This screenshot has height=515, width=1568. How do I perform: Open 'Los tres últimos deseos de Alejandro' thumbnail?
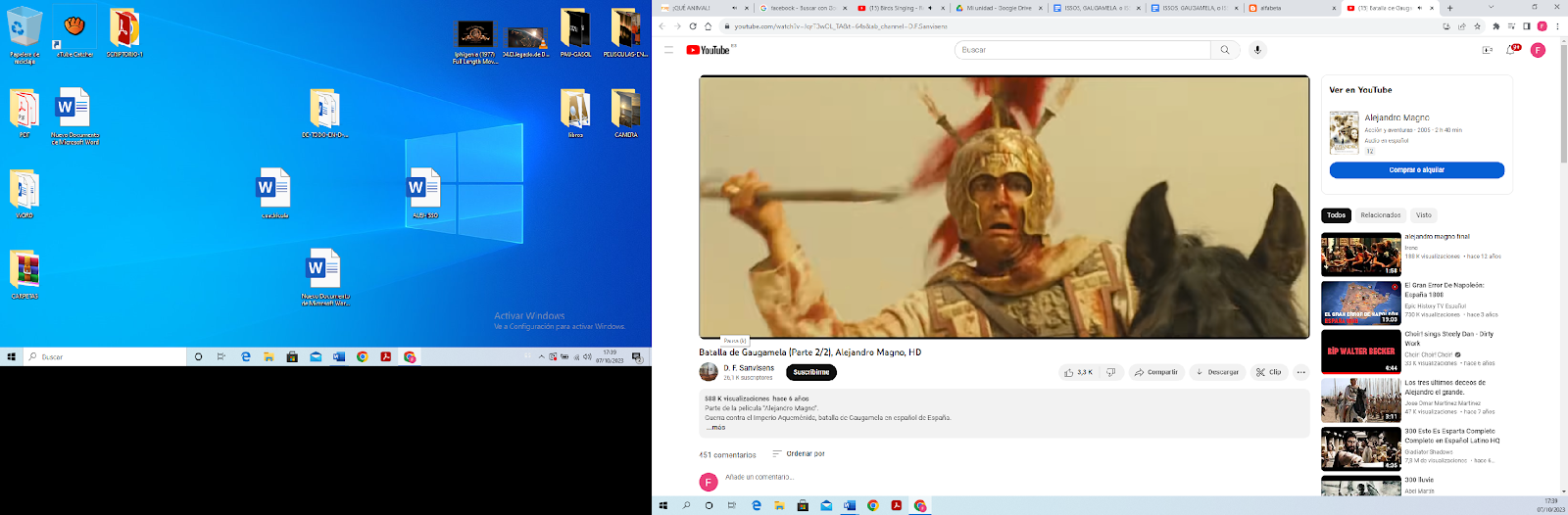click(x=1361, y=400)
